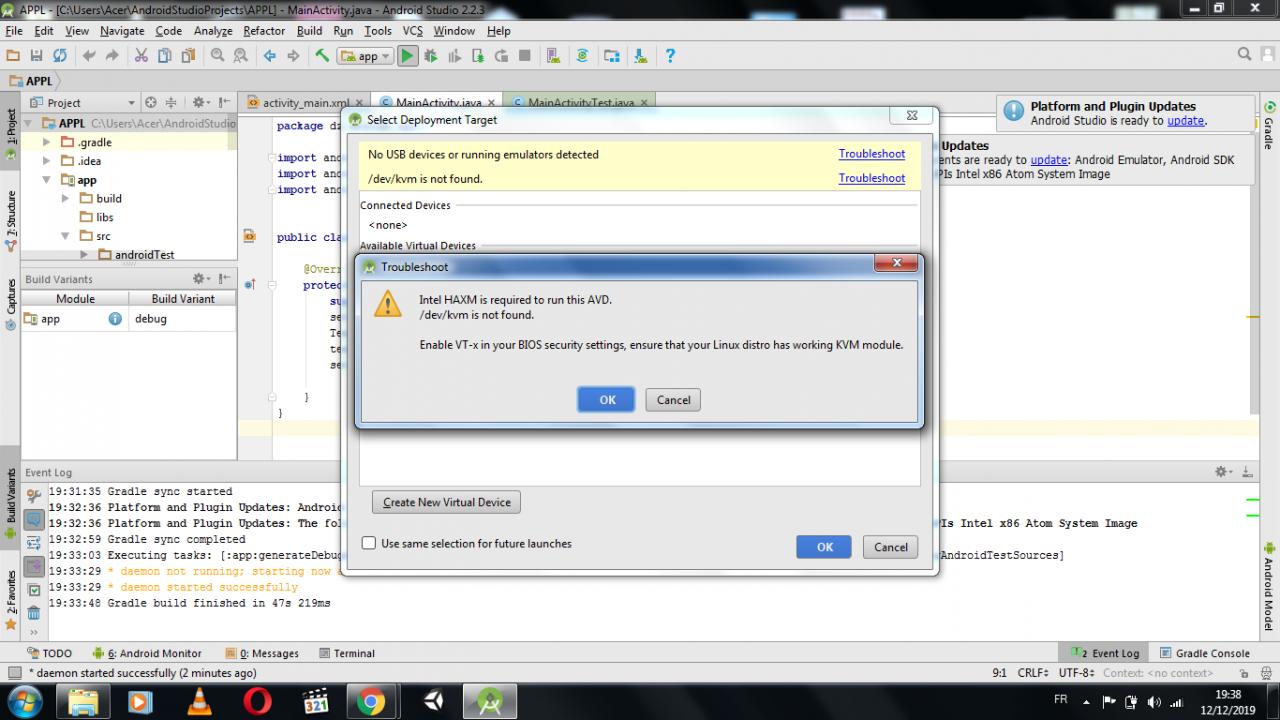Viewport: 1280px width, 720px height.
Task: Click Troubleshoot link beside '/dev/kvm is not found'
Action: (x=872, y=178)
